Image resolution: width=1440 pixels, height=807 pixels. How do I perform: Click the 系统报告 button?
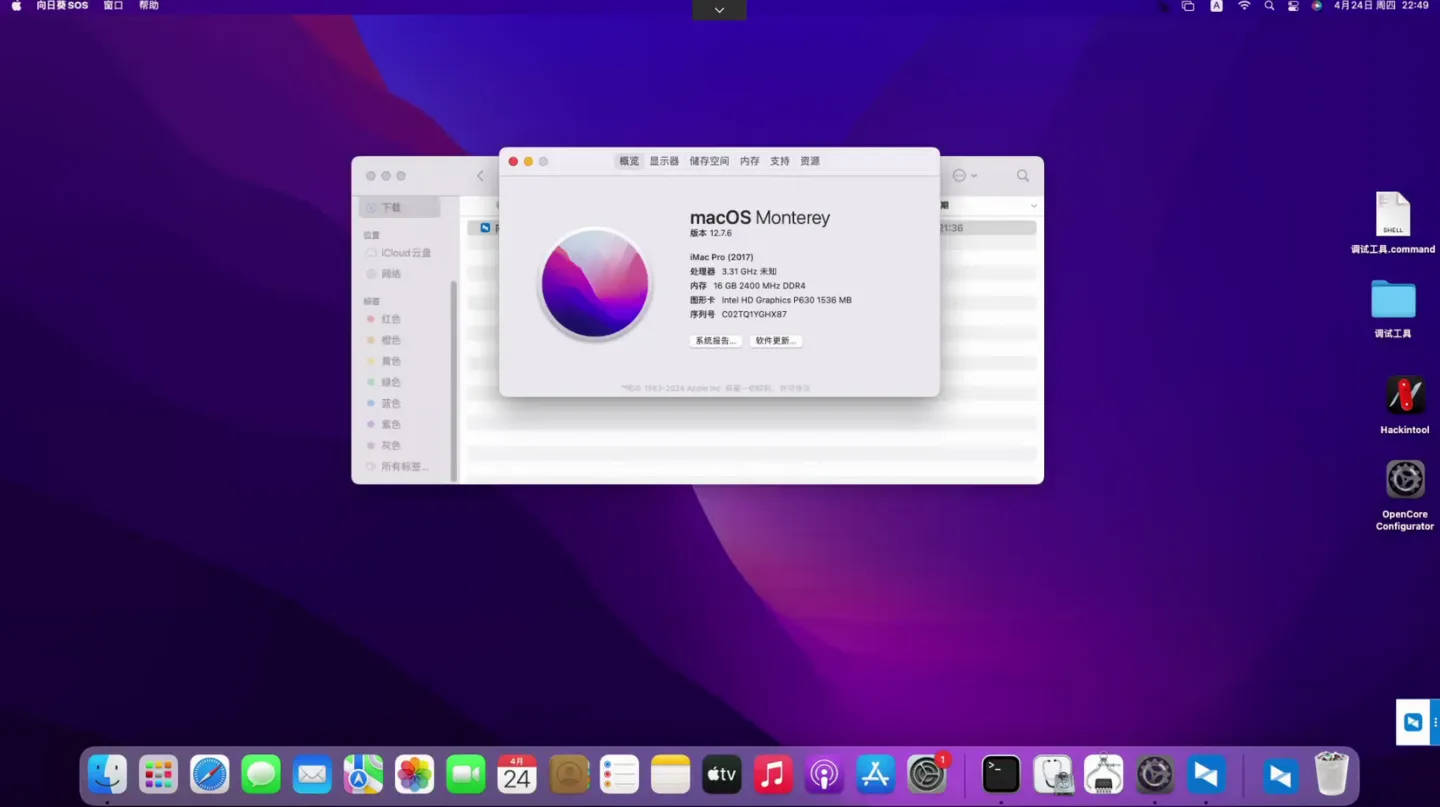click(714, 340)
